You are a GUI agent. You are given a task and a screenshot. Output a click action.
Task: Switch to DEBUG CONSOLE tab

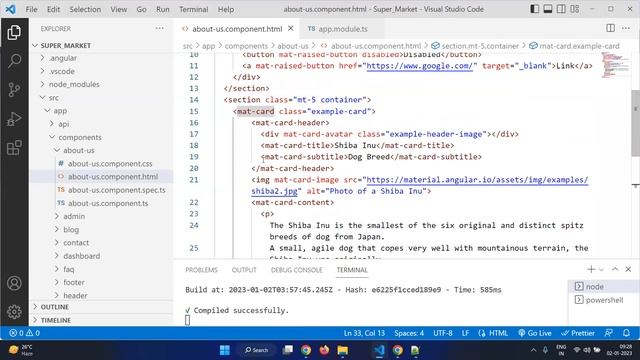(296, 270)
